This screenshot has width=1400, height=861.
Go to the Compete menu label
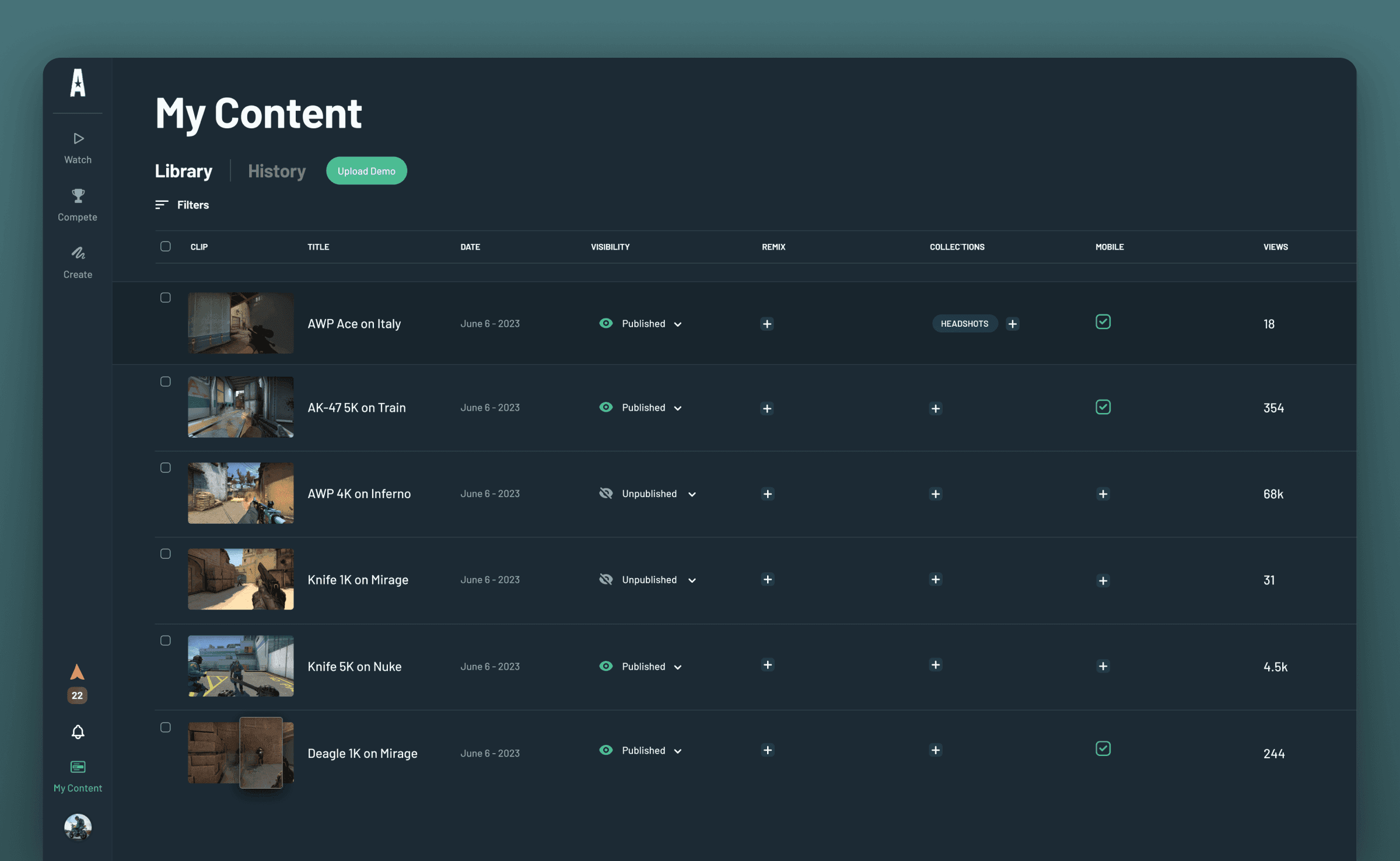pos(78,217)
